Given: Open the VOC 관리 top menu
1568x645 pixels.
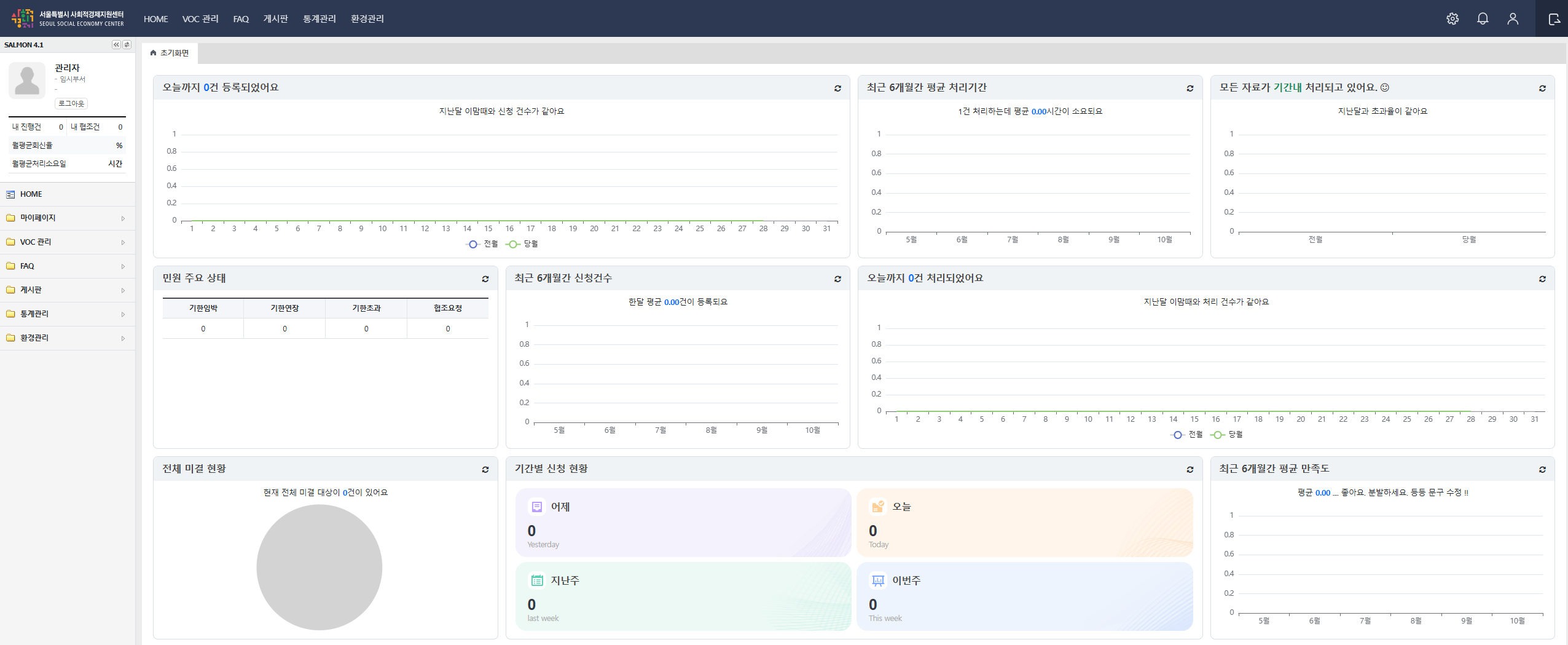Looking at the screenshot, I should coord(200,19).
